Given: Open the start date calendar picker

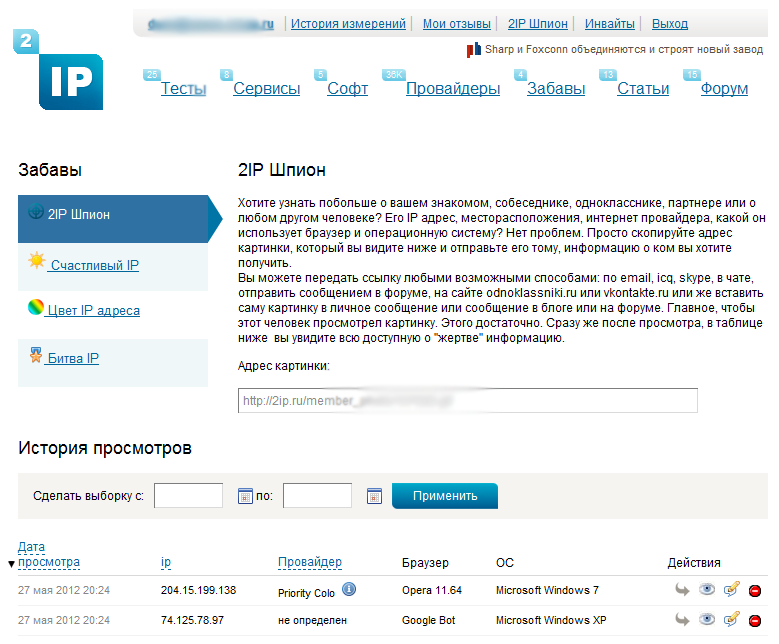Looking at the screenshot, I should (245, 496).
